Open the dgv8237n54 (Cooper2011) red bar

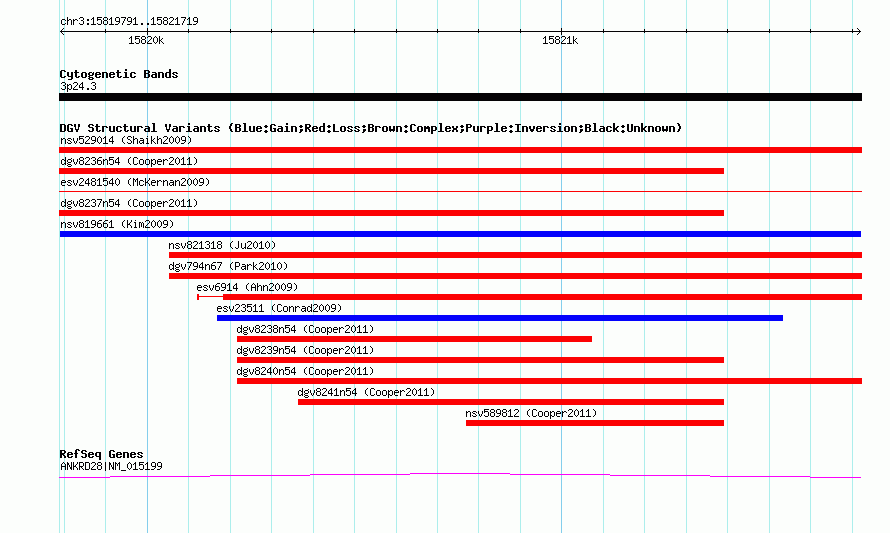[392, 213]
